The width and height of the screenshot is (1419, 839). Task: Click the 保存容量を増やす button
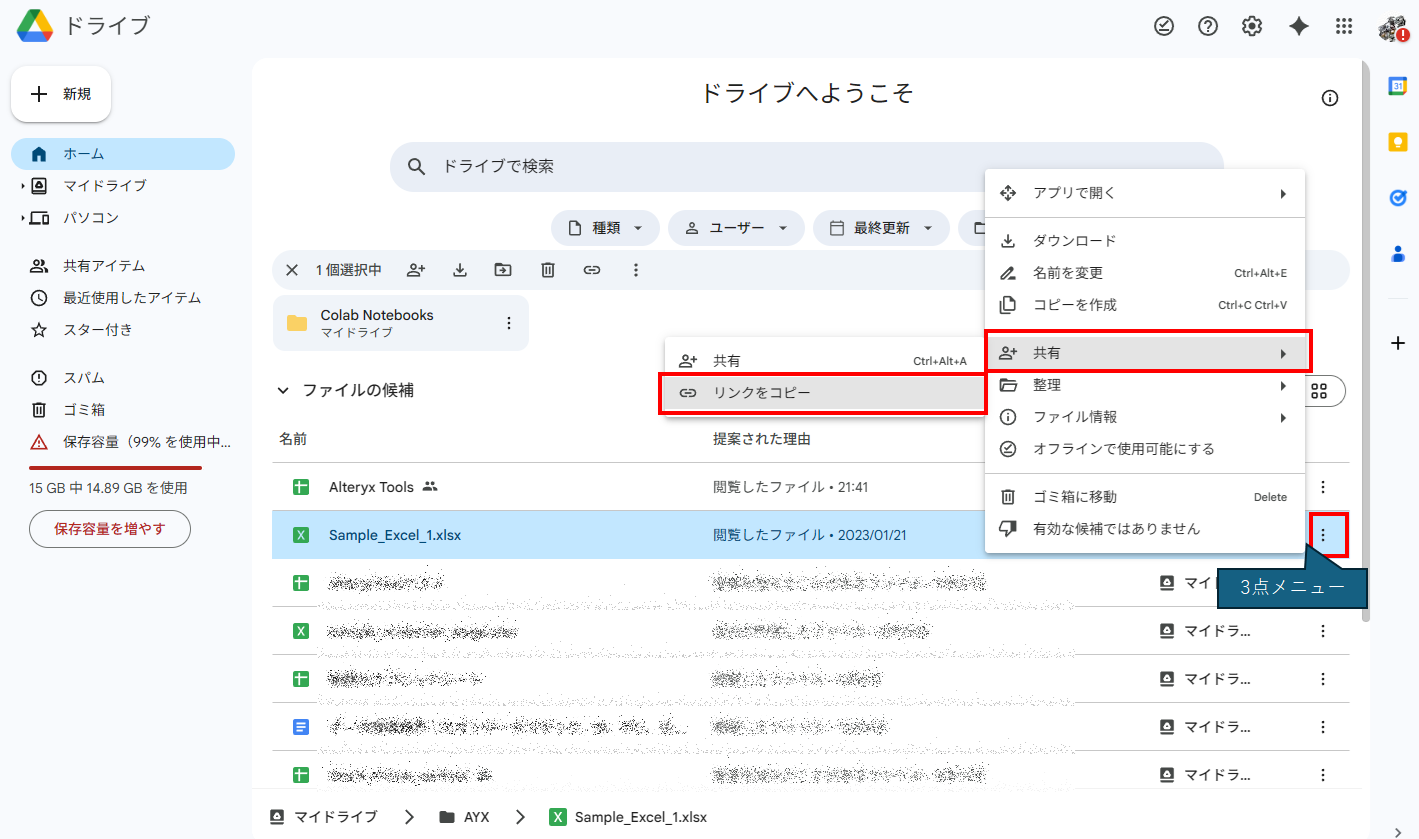point(110,528)
